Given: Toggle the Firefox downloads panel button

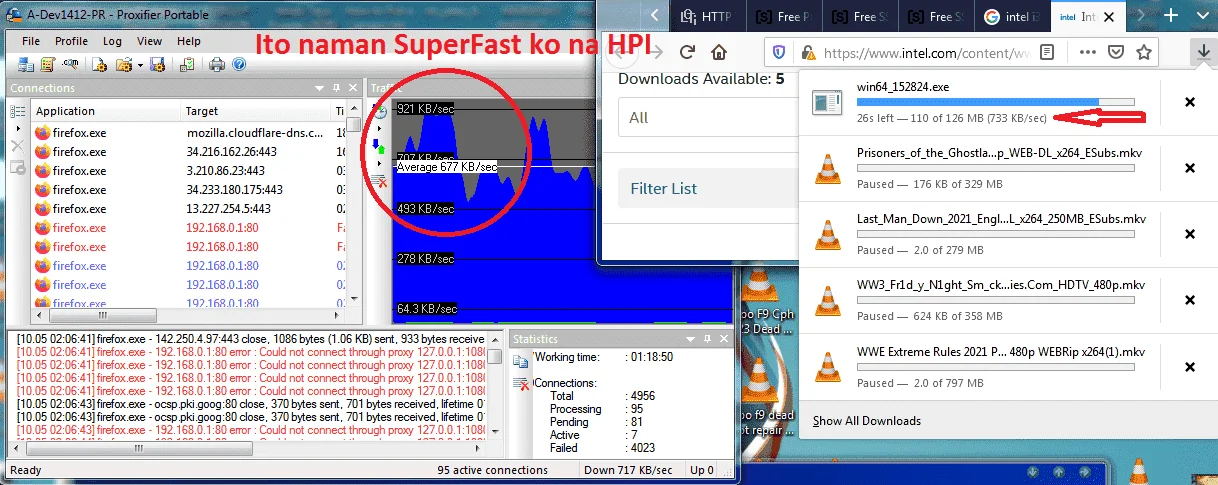Looking at the screenshot, I should [x=1202, y=52].
